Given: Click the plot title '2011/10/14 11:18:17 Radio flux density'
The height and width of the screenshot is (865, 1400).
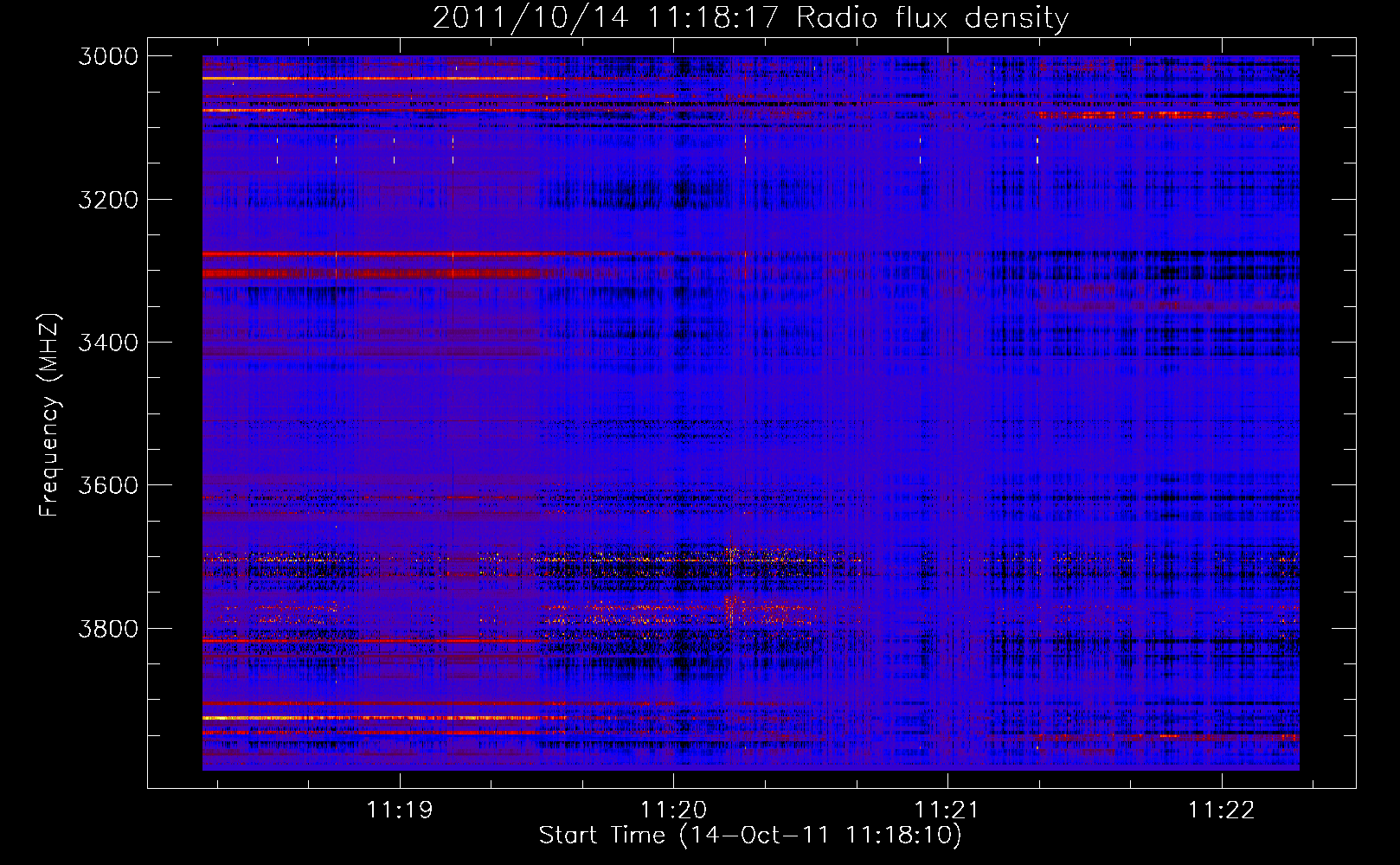Looking at the screenshot, I should tap(750, 17).
